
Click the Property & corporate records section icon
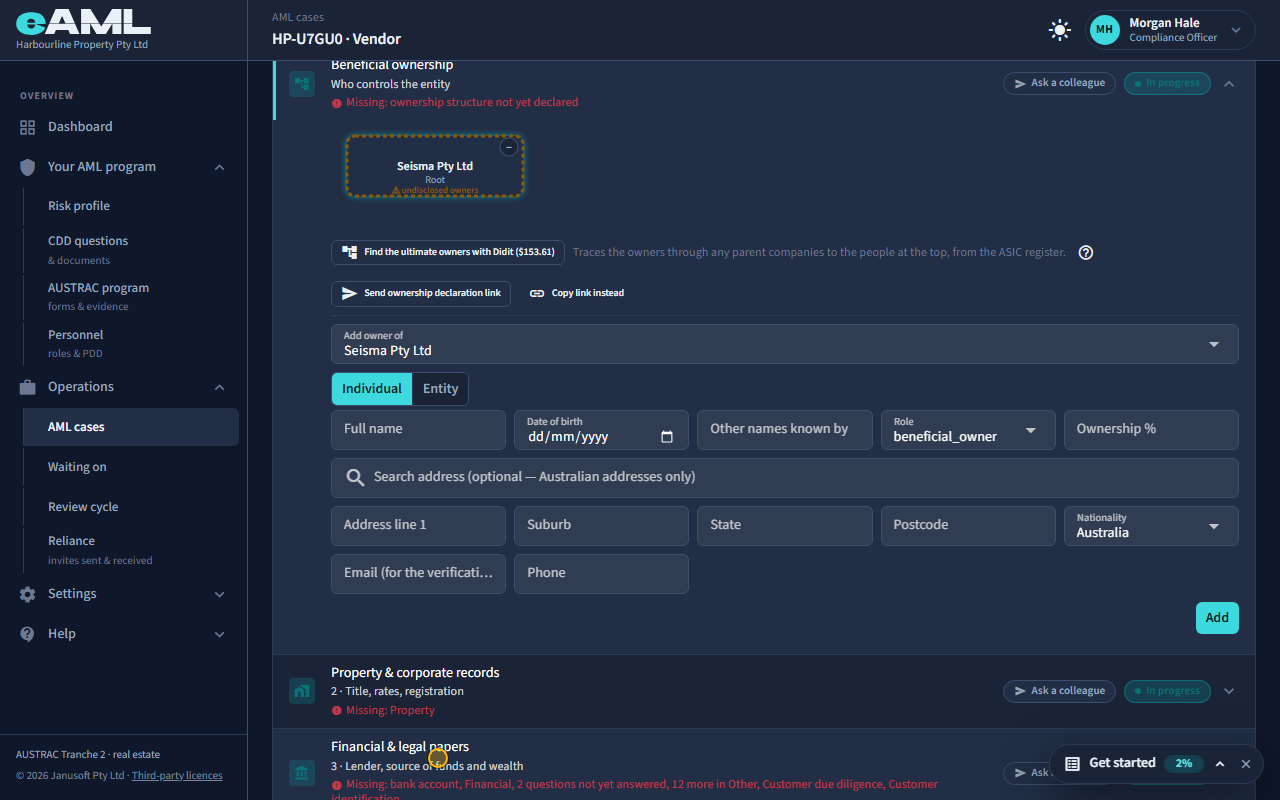tap(302, 691)
